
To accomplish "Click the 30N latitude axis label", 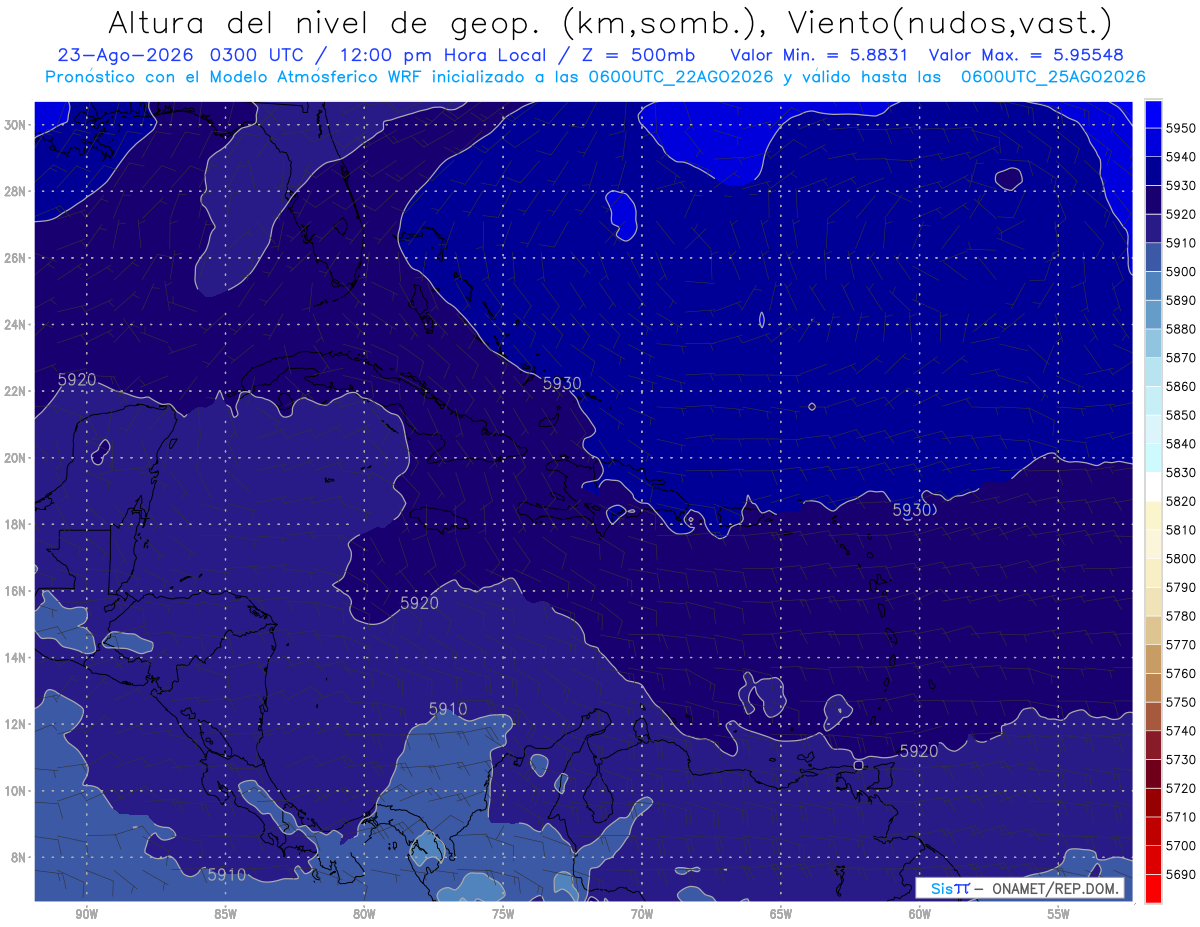I will pos(15,125).
